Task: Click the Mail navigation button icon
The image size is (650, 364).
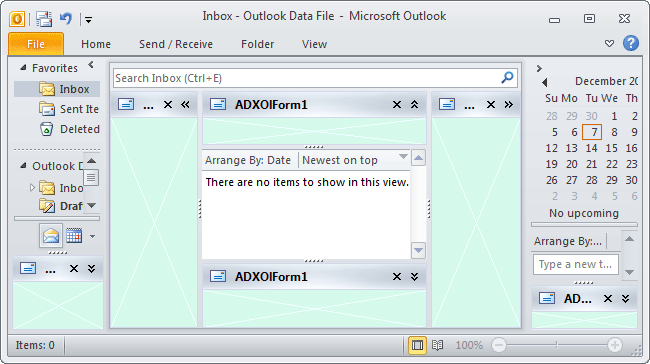Action: coord(51,235)
